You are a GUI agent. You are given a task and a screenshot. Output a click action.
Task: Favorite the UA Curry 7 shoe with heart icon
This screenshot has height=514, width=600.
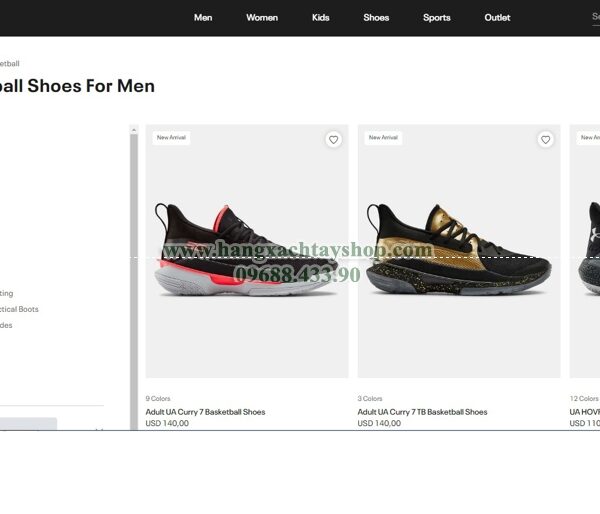[333, 140]
